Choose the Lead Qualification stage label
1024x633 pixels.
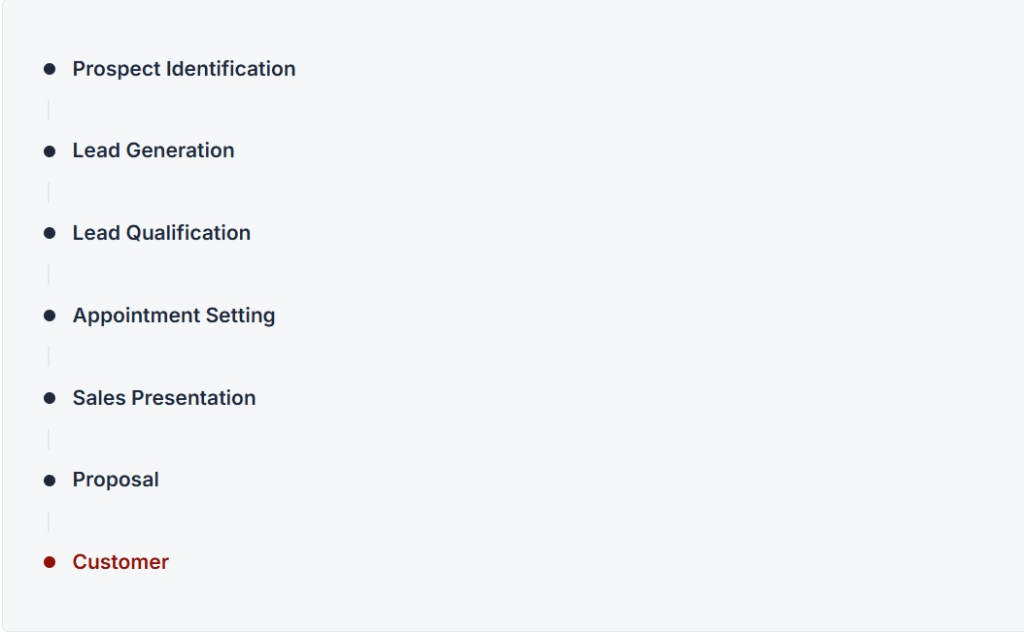(161, 233)
